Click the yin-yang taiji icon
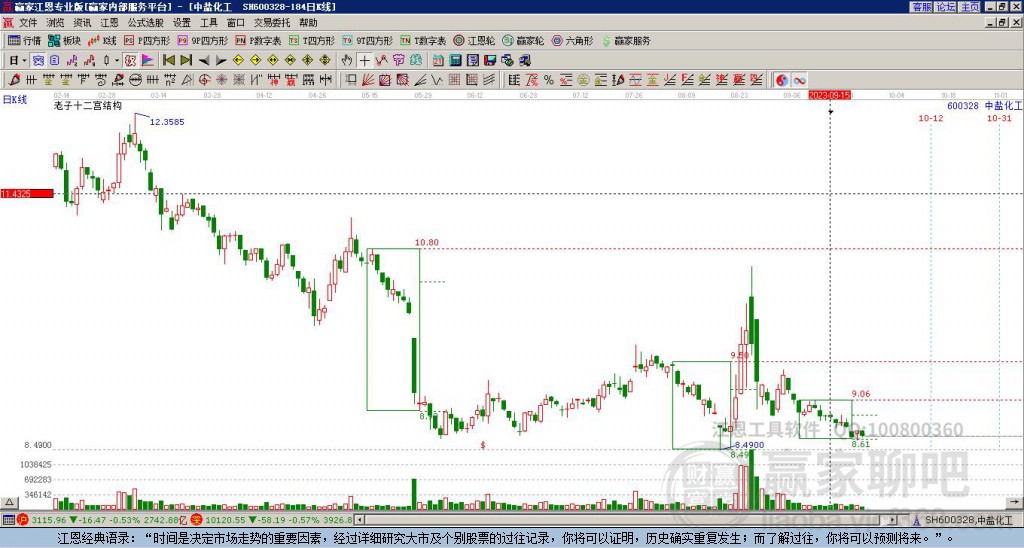Screen dimensions: 1024x548 click(782, 79)
